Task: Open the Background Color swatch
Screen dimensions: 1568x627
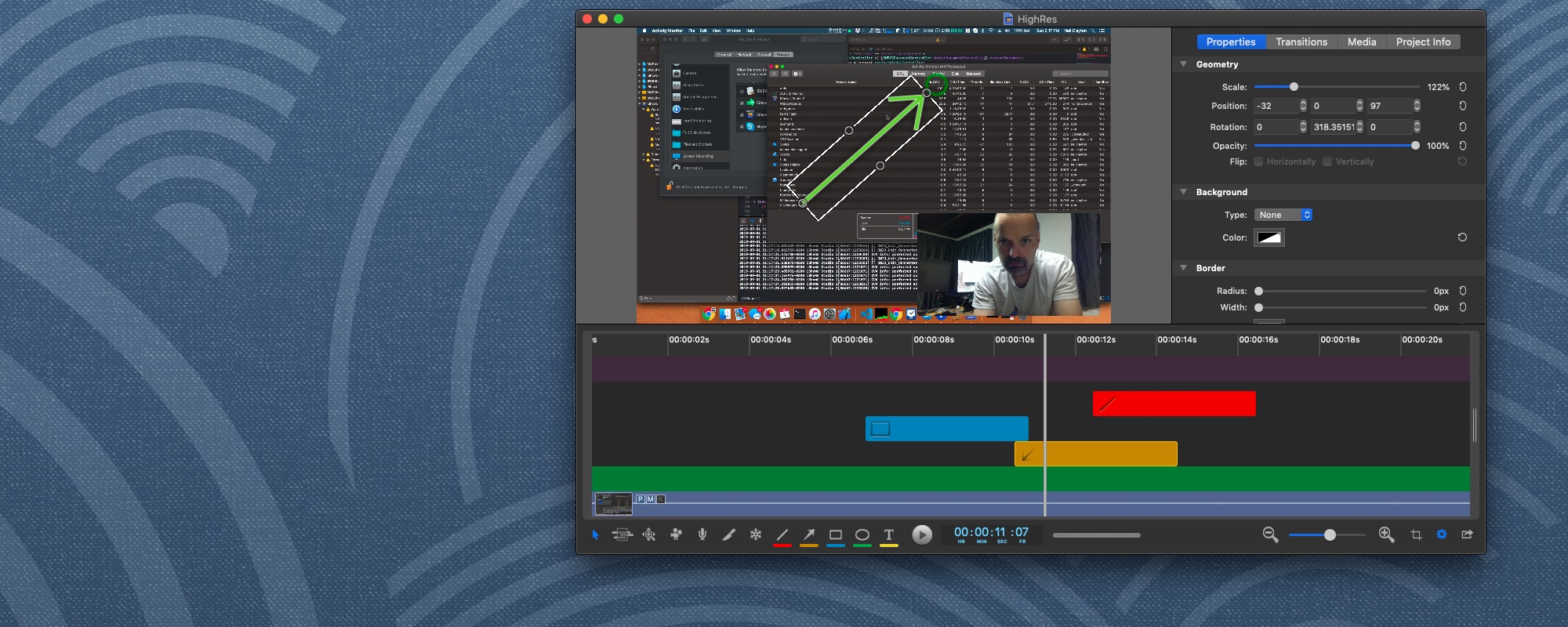Action: (x=1269, y=237)
